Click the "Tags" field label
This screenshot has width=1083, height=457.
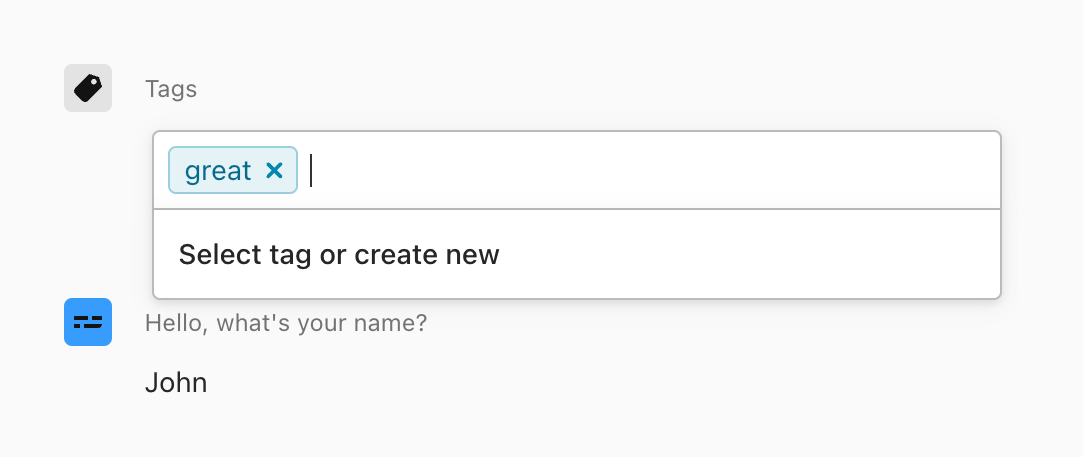pos(171,89)
